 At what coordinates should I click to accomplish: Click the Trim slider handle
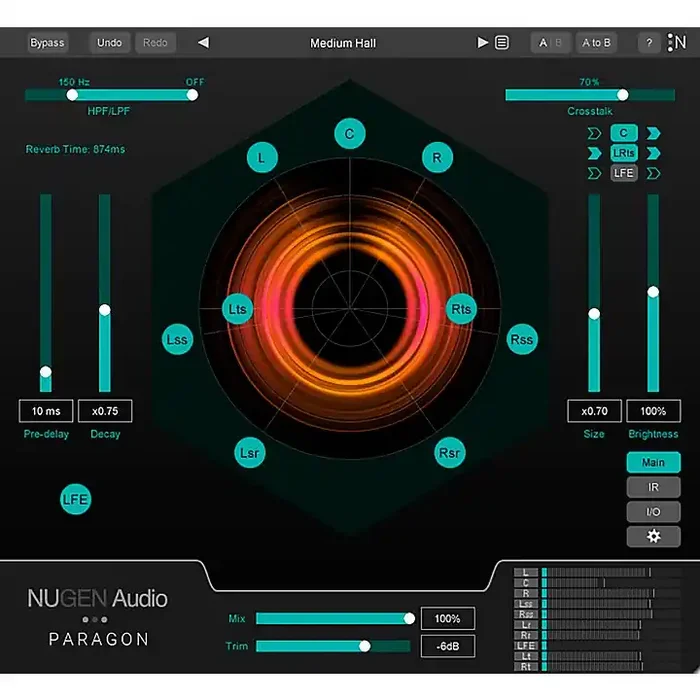[x=365, y=646]
